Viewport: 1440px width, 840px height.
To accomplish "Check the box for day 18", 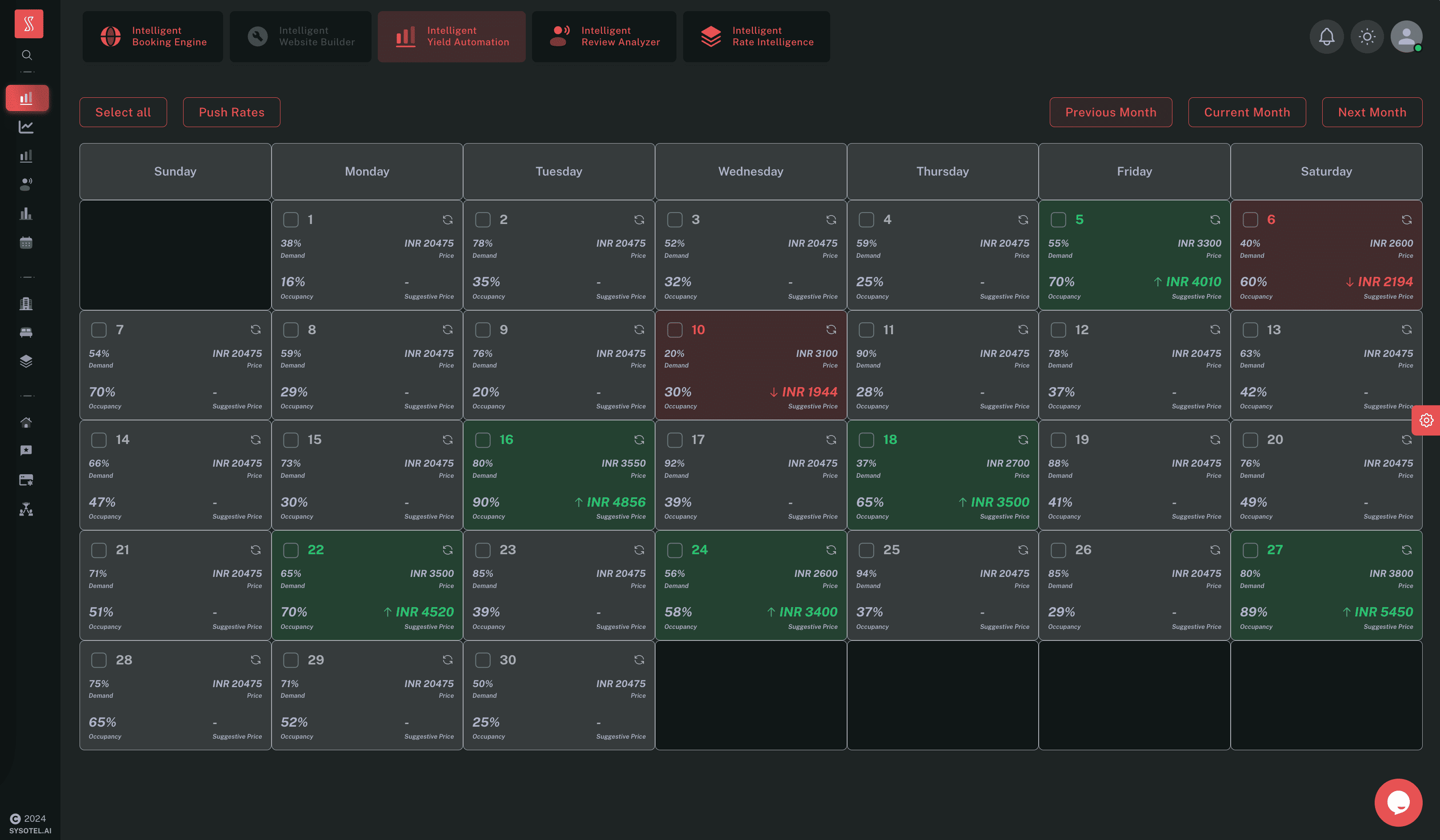I will [866, 440].
